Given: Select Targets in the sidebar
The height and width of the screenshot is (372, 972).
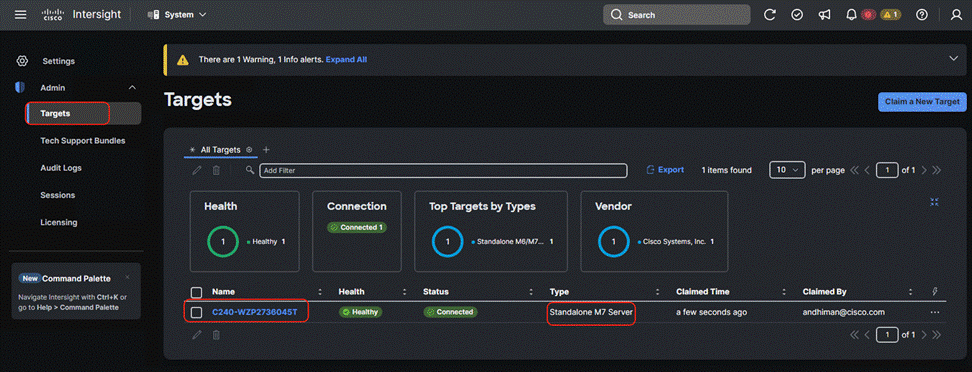Looking at the screenshot, I should pos(84,113).
